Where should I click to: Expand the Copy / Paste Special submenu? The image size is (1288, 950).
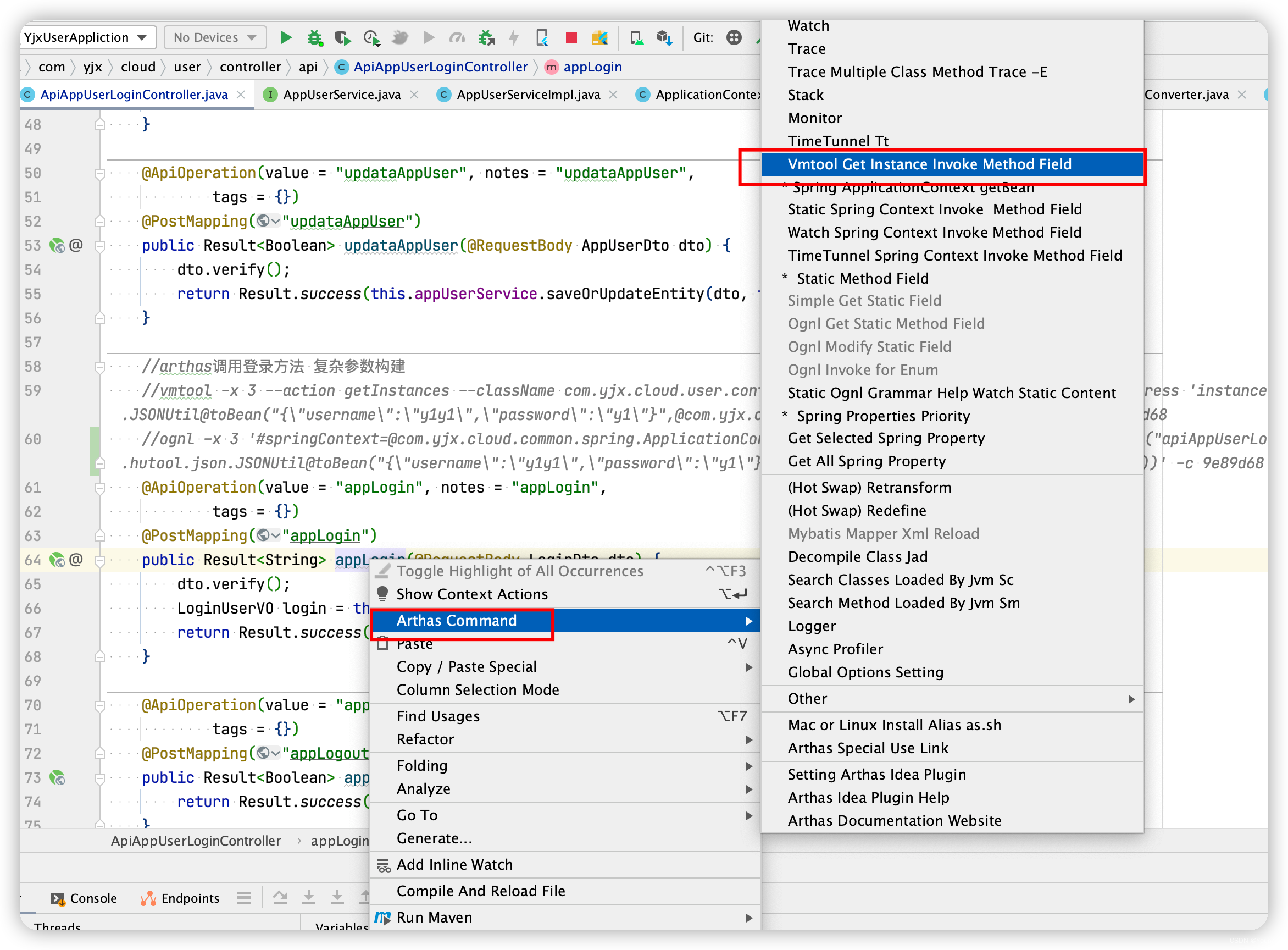point(565,667)
